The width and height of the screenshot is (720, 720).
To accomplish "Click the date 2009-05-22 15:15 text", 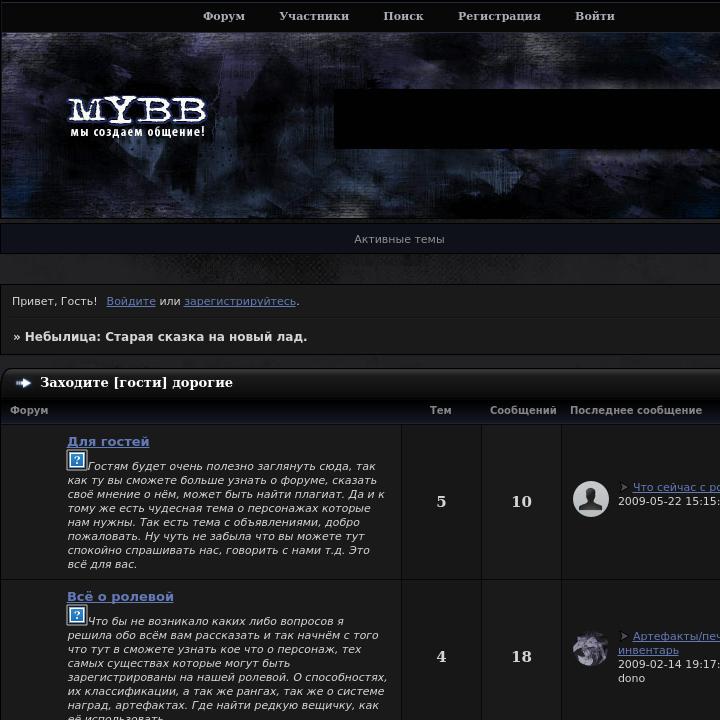I will [669, 501].
